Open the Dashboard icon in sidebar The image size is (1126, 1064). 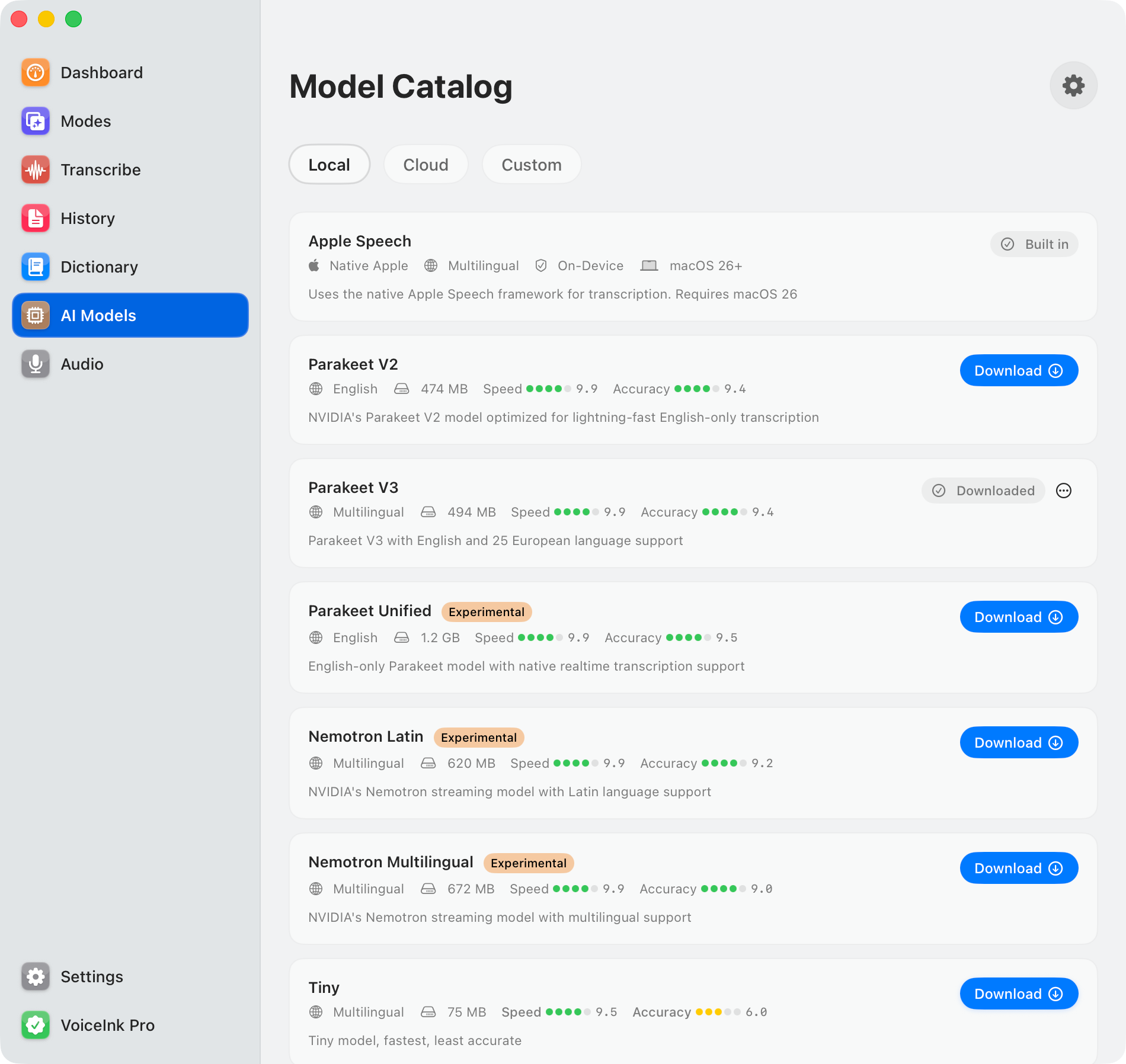36,73
